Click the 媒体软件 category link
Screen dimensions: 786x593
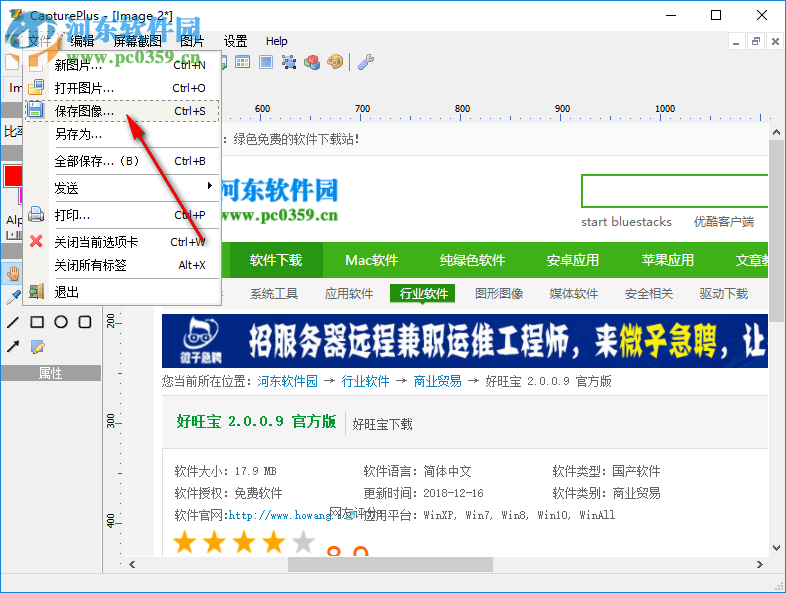coord(573,293)
